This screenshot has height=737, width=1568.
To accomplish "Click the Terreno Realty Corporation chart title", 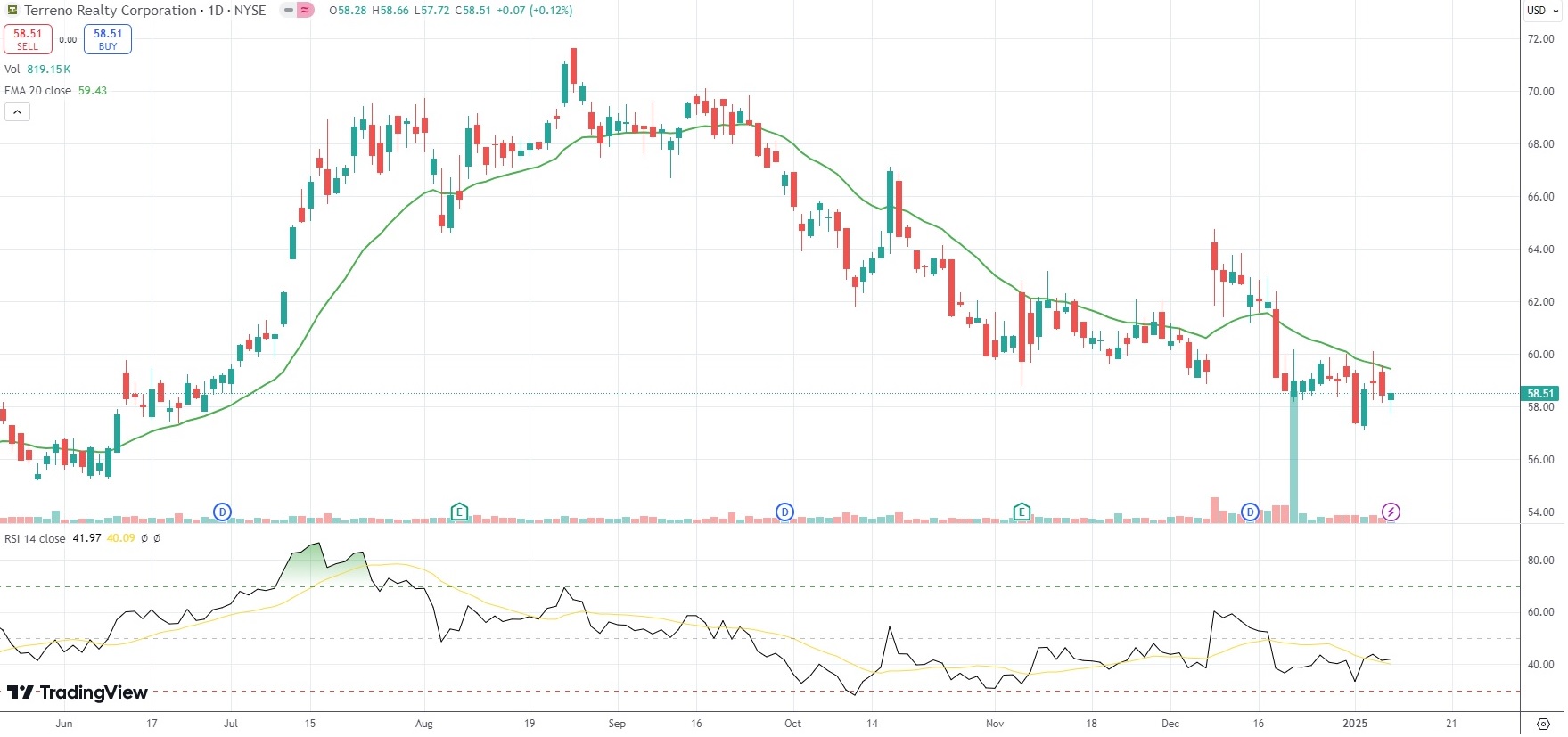I will [111, 11].
